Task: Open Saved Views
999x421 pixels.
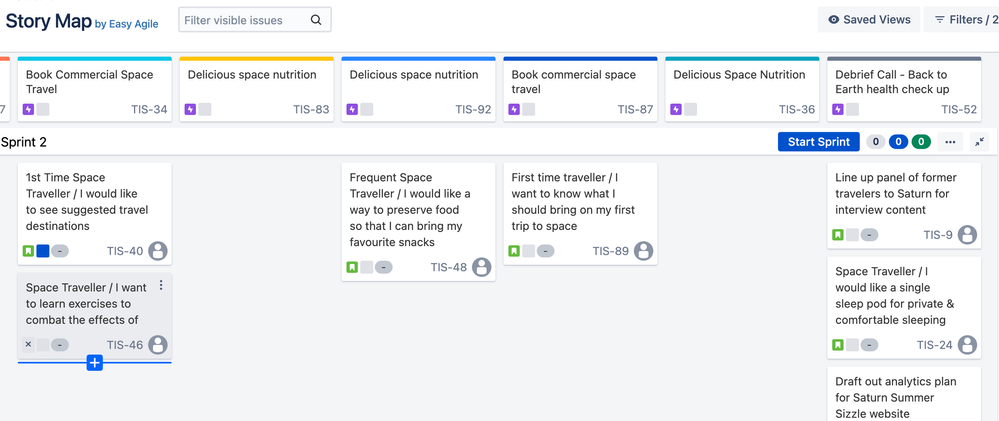Action: coord(869,20)
